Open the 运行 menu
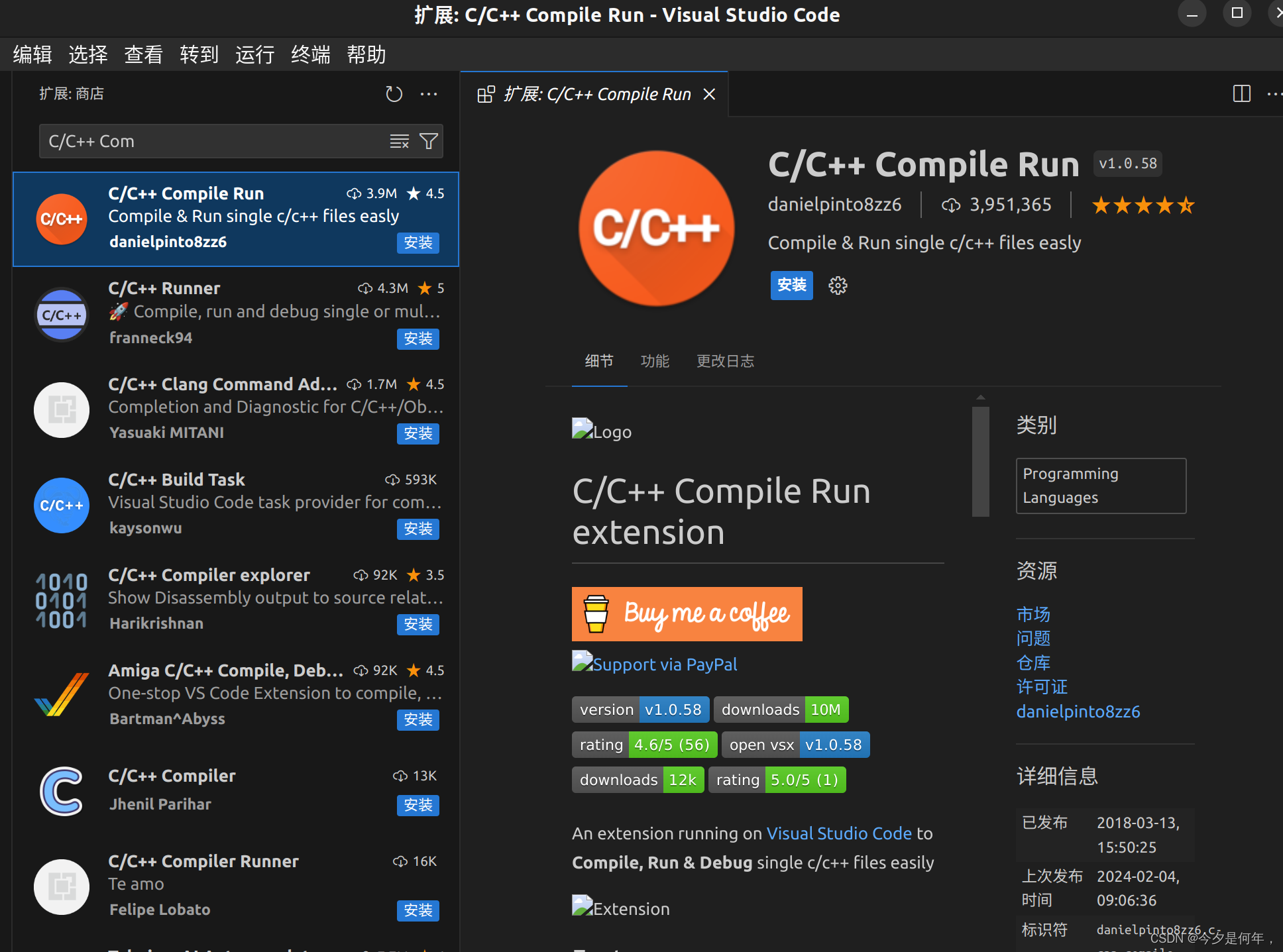This screenshot has width=1283, height=952. [x=254, y=54]
